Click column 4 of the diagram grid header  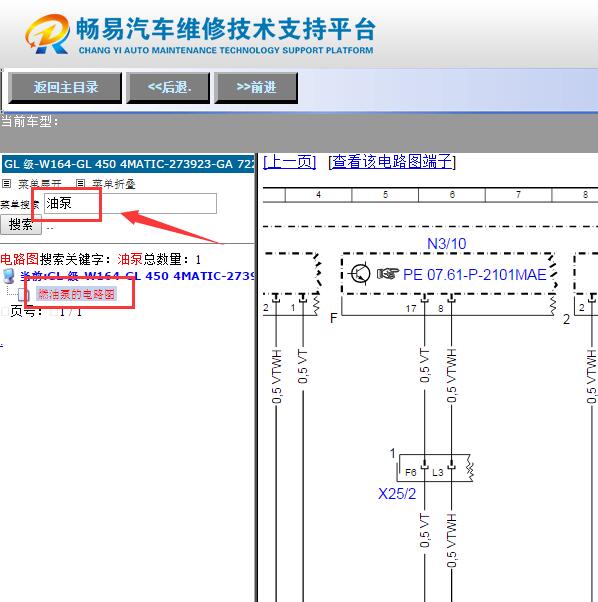click(319, 195)
